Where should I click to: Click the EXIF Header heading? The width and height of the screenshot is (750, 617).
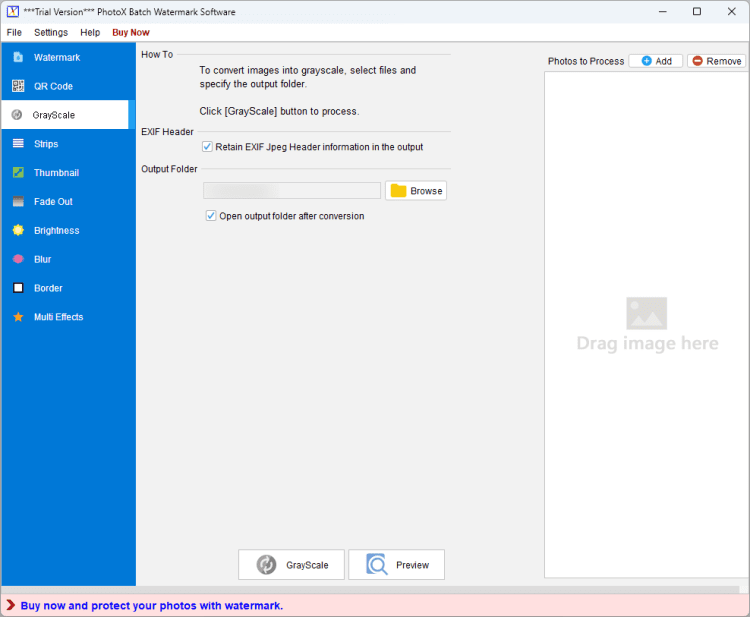click(x=167, y=132)
